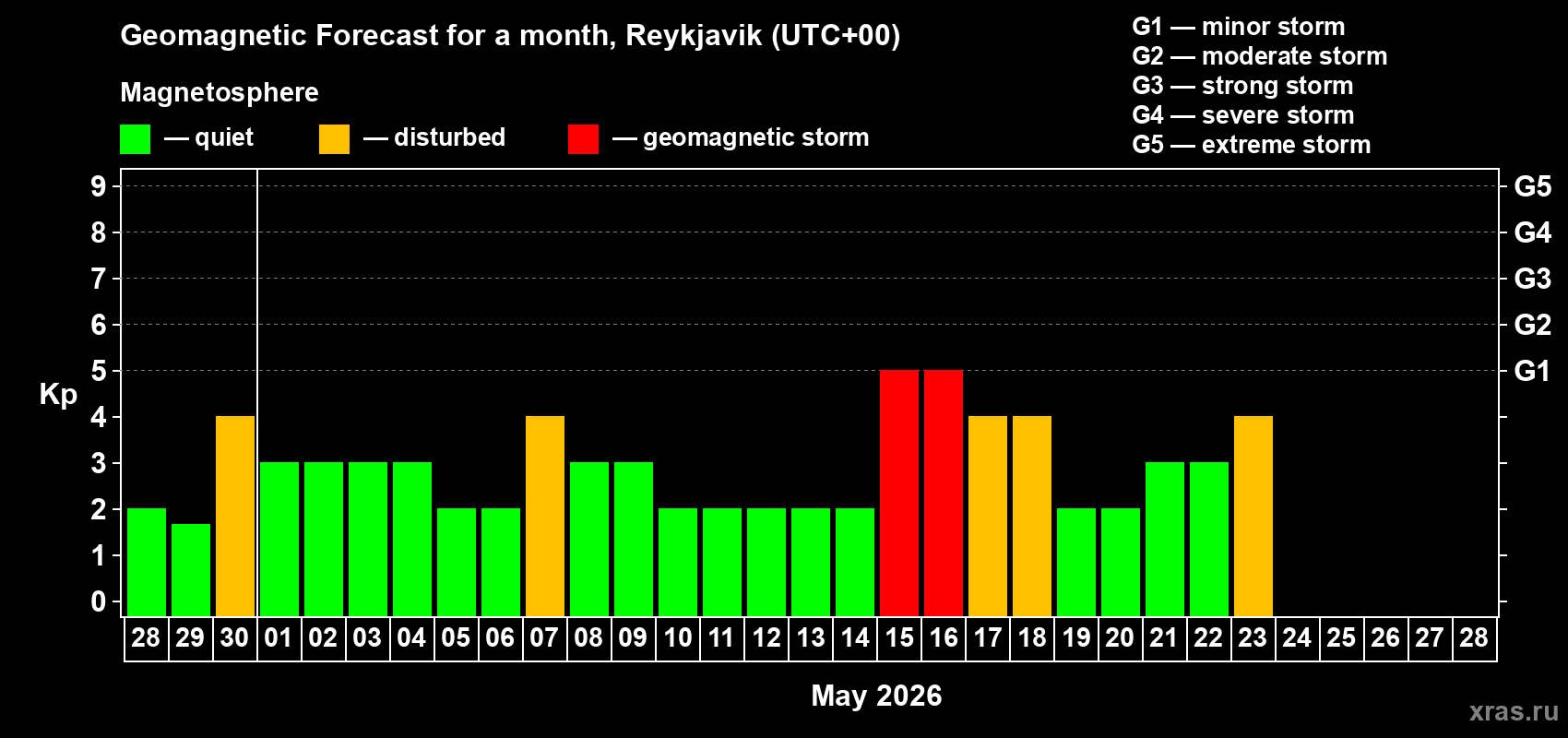
Task: Click the Kp axis title
Action: click(x=58, y=395)
